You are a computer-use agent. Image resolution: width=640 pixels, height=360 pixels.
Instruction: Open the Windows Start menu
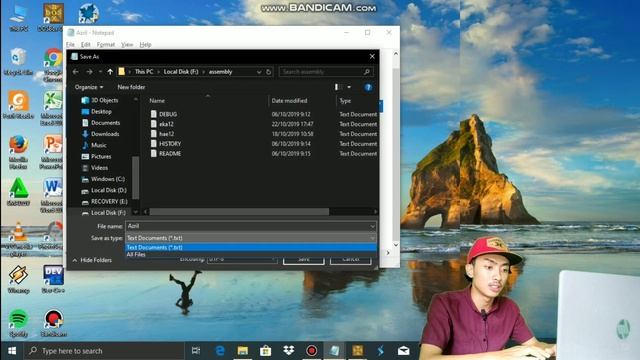[12, 351]
